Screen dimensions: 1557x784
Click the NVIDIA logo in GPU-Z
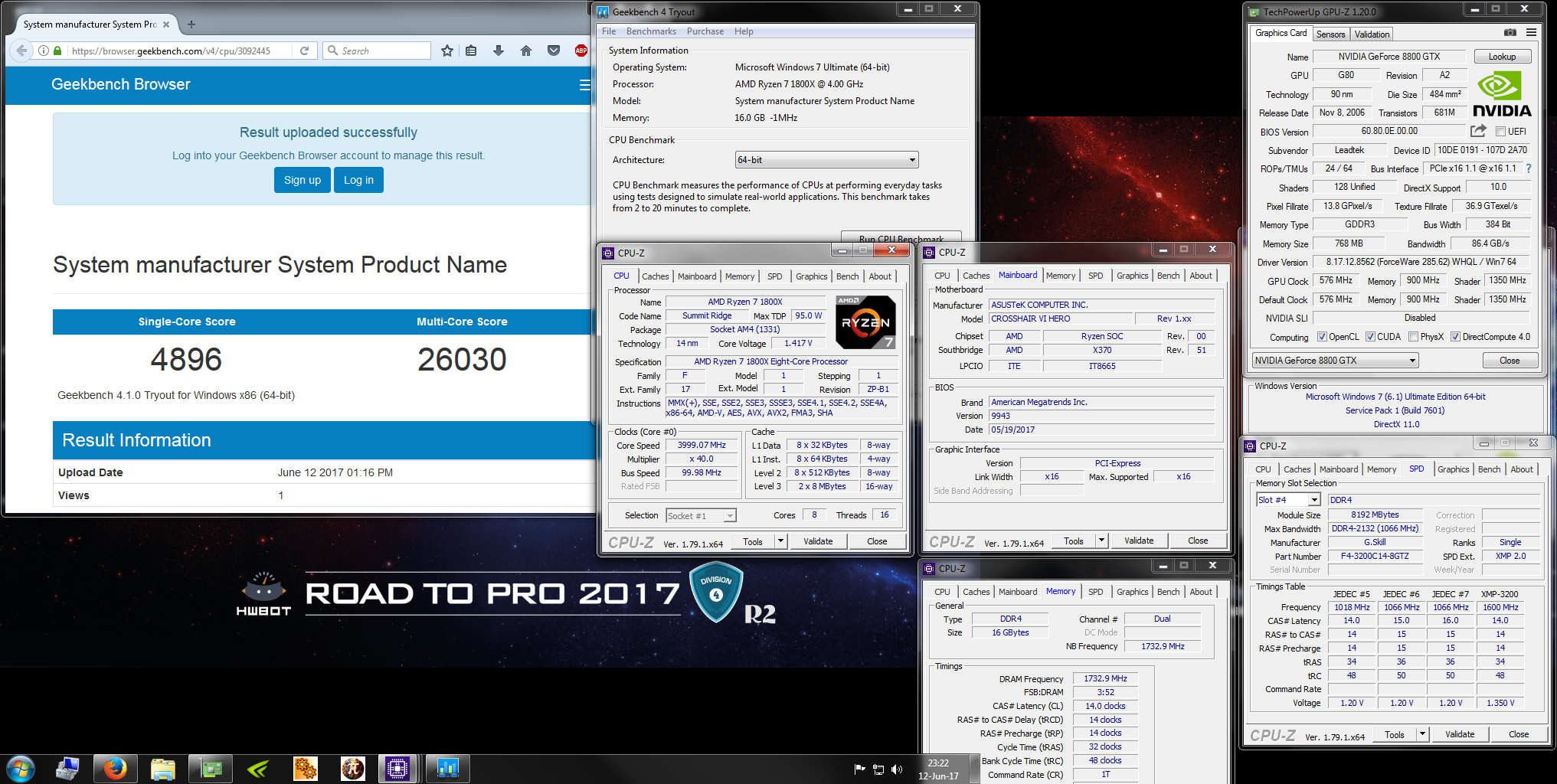tap(1501, 95)
